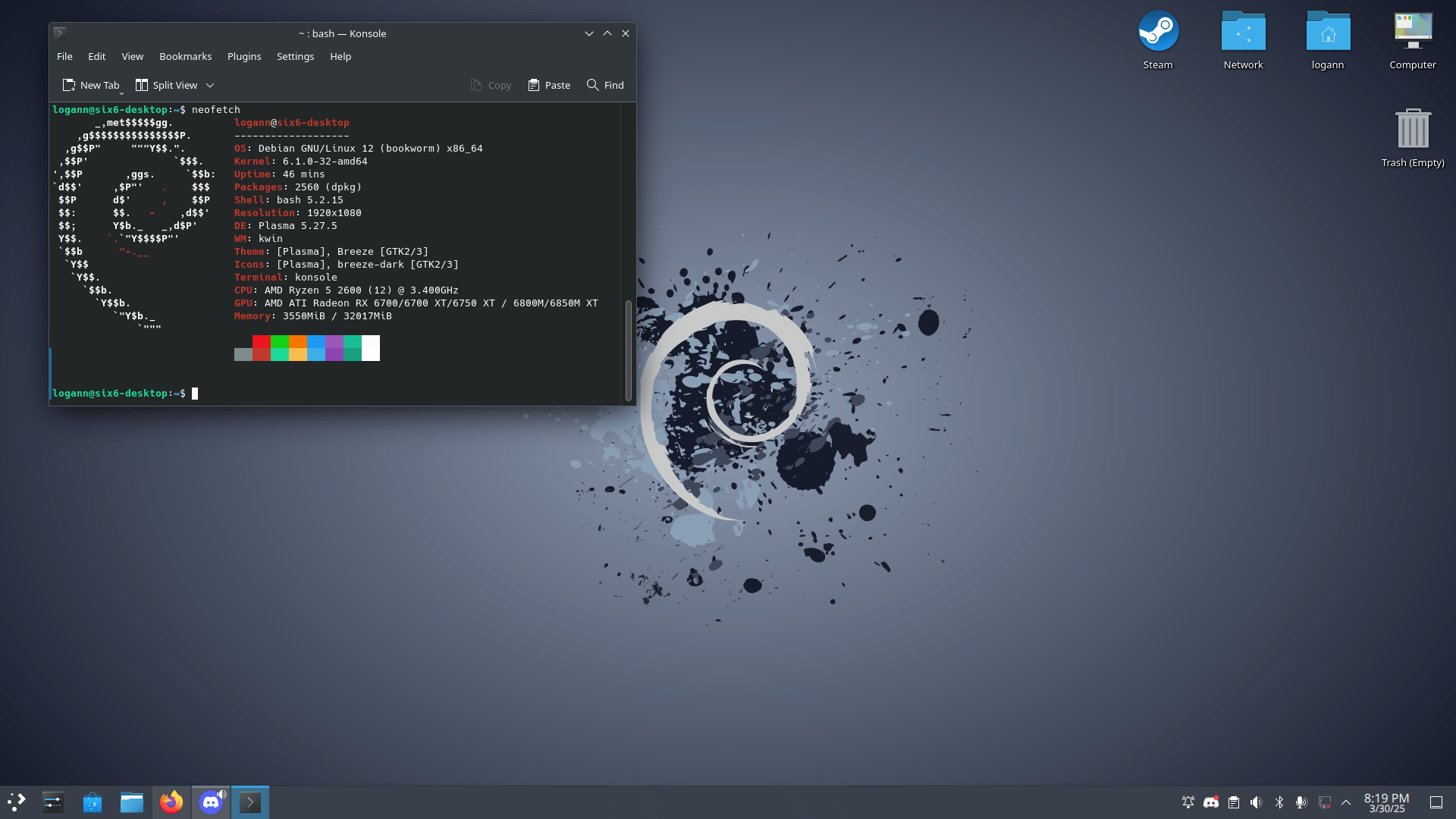This screenshot has height=819, width=1456.
Task: Open clipboard tray applet
Action: coord(1234,802)
